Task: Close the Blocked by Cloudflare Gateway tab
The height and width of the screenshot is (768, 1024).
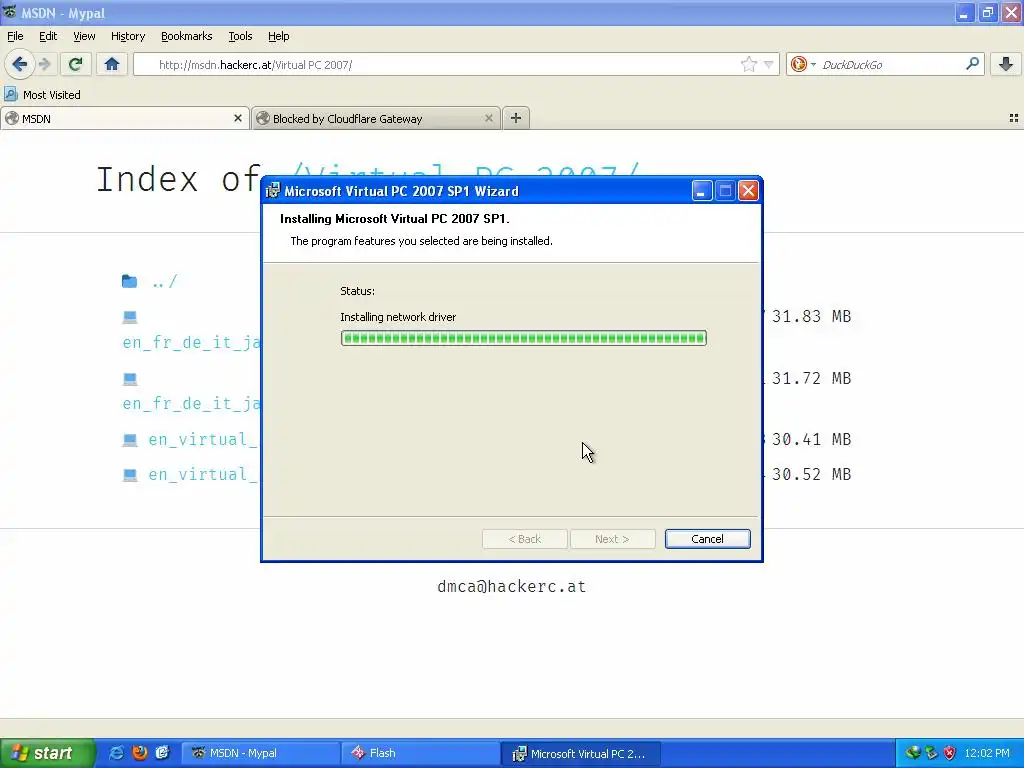Action: point(488,118)
